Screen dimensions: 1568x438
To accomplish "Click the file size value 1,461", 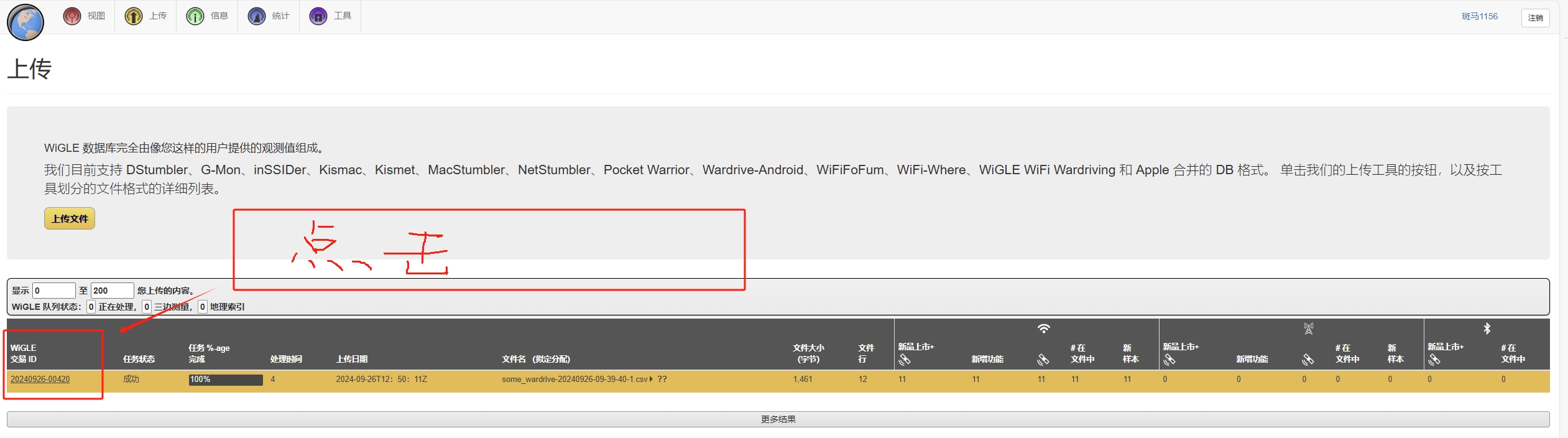I will (803, 379).
